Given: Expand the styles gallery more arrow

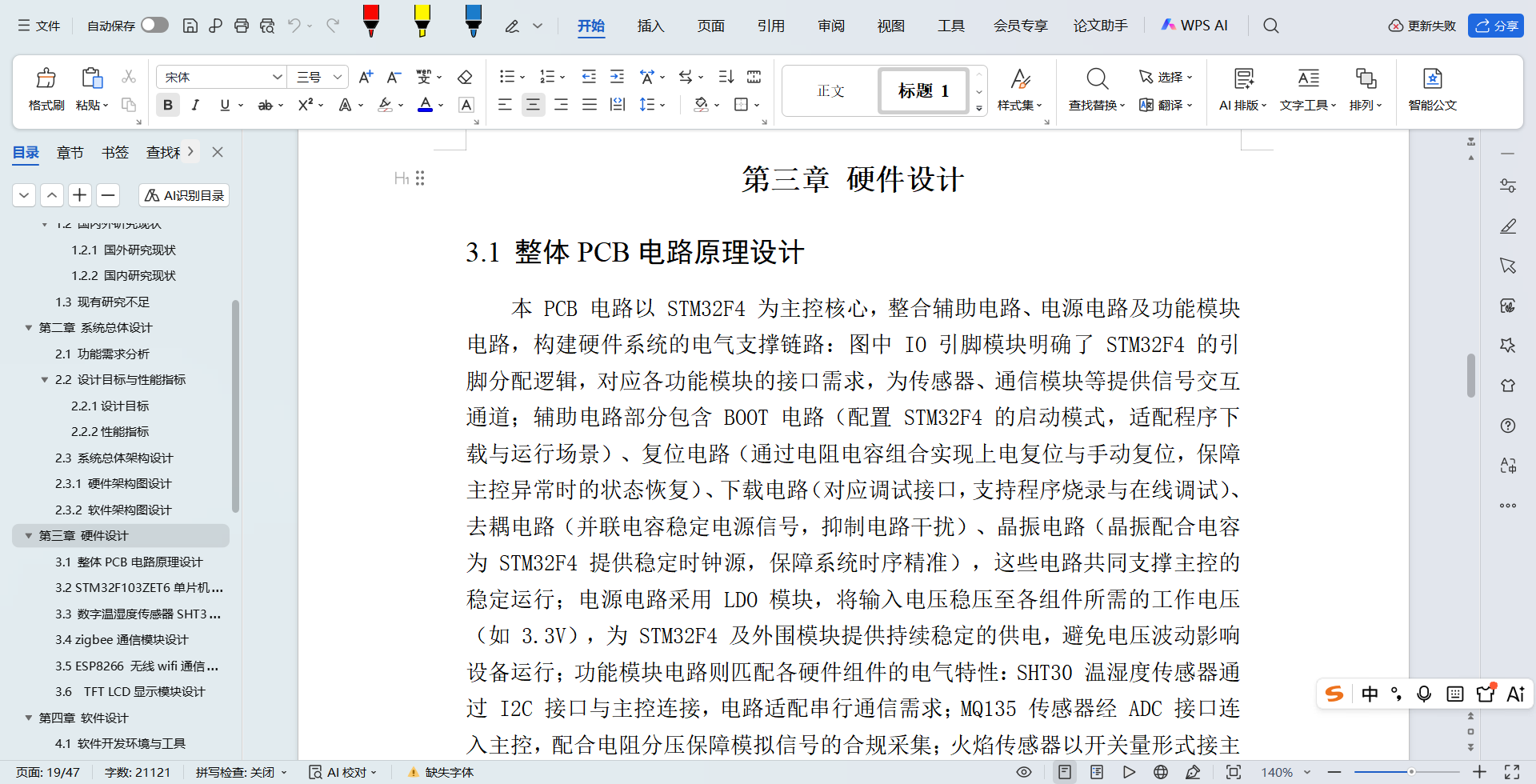Looking at the screenshot, I should (x=978, y=108).
